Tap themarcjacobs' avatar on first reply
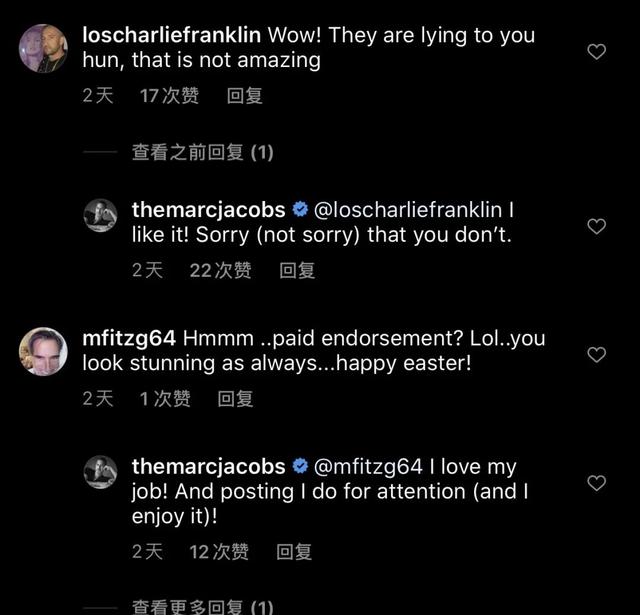This screenshot has height=615, width=640. pyautogui.click(x=101, y=216)
